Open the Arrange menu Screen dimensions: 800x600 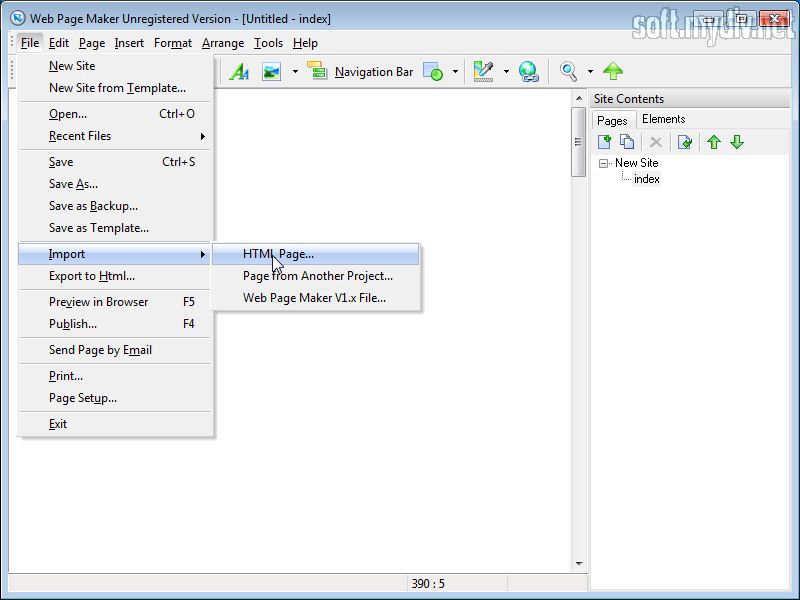(223, 43)
